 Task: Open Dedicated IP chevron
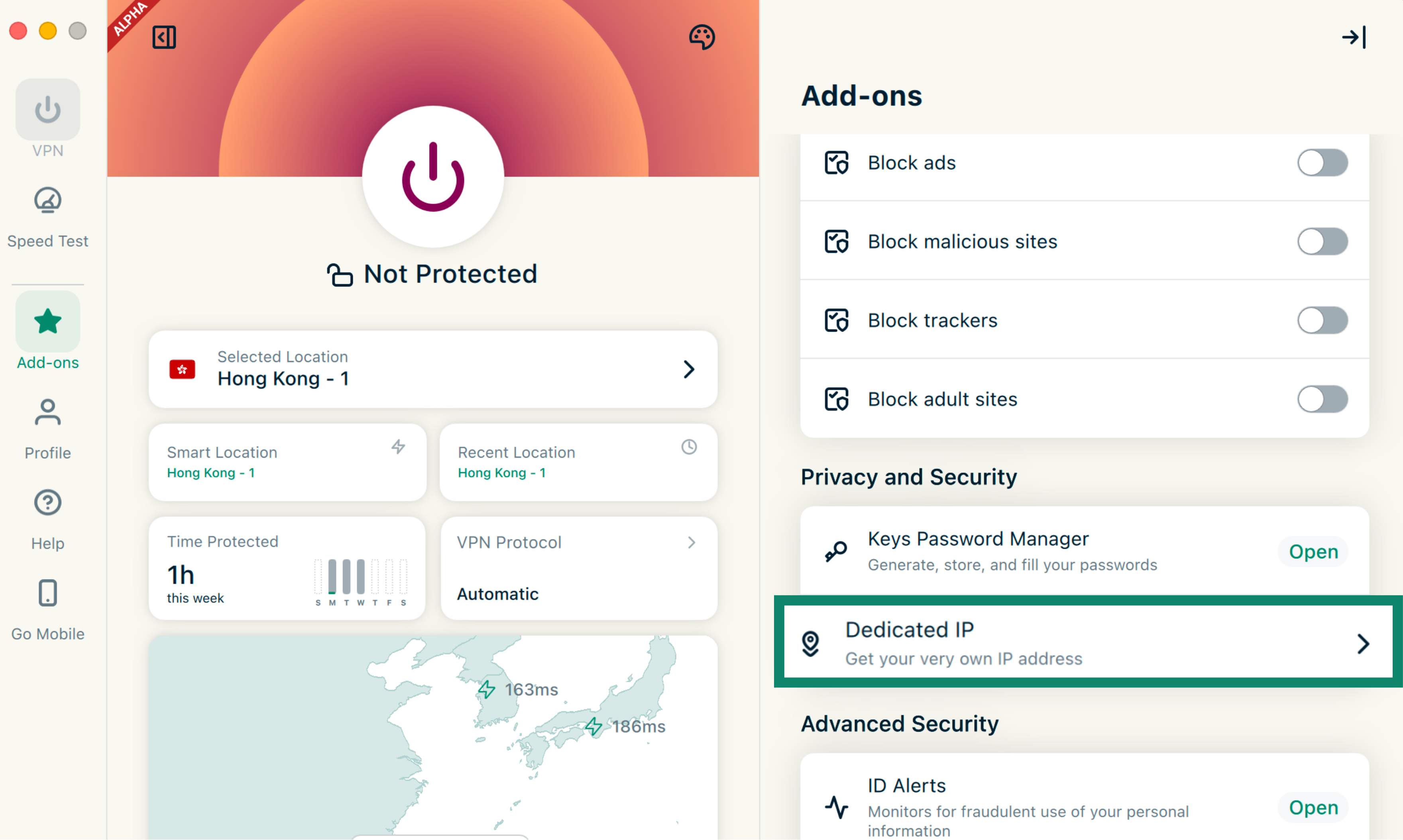pyautogui.click(x=1362, y=644)
